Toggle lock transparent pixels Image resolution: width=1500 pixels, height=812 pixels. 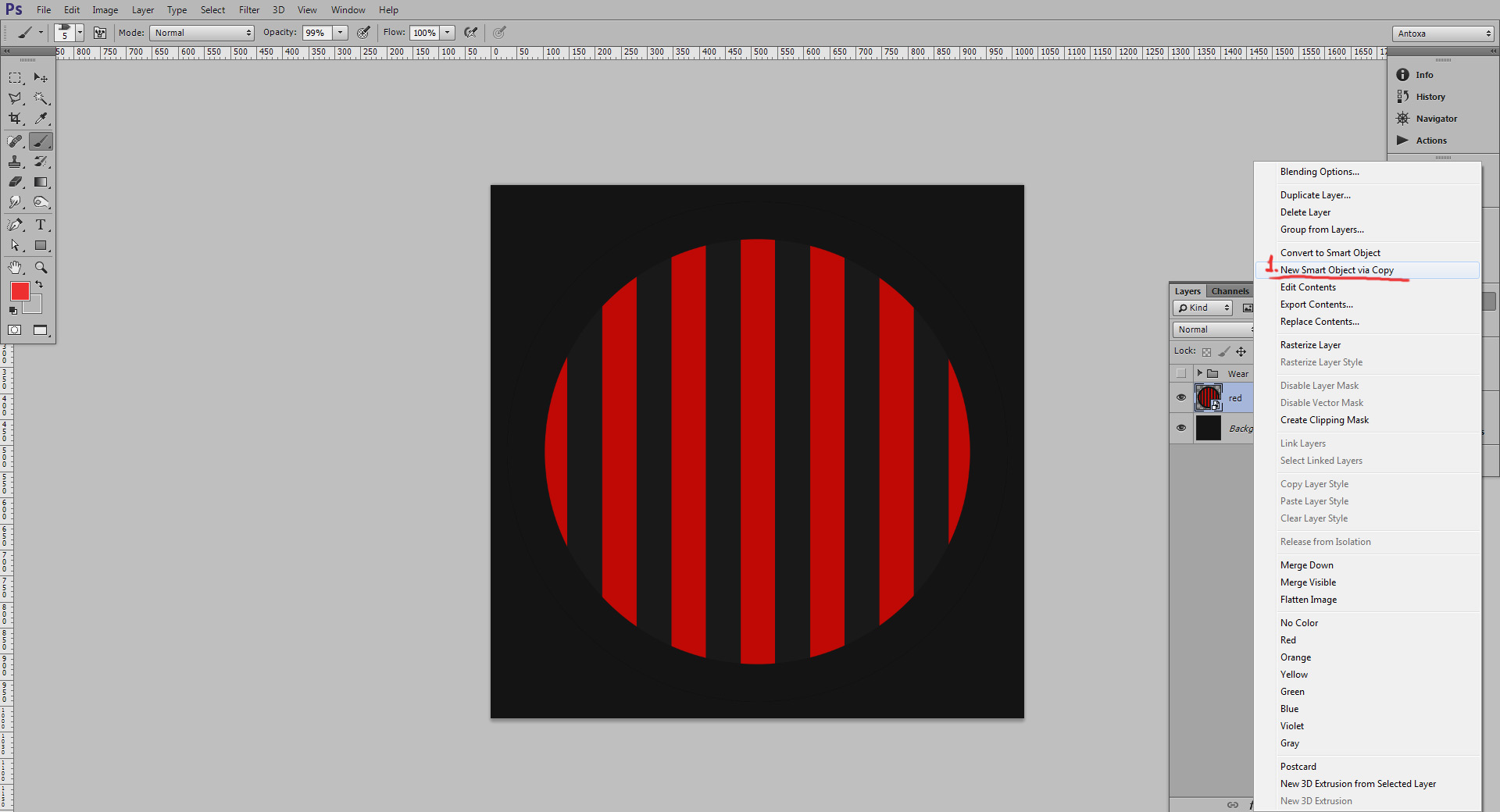click(1206, 351)
